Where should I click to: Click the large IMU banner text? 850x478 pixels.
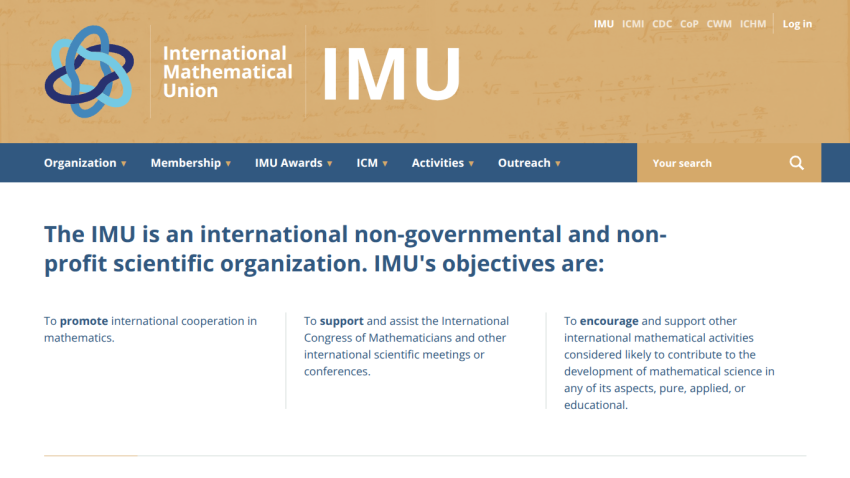(391, 74)
